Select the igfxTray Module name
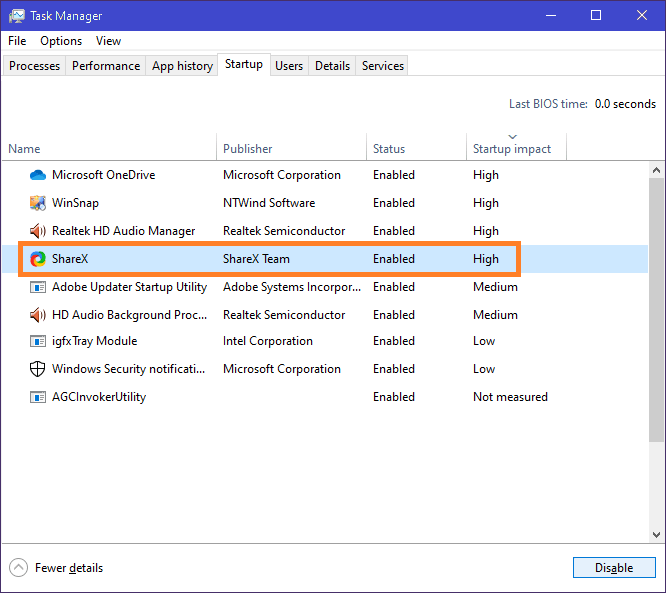The image size is (666, 593). pos(94,341)
